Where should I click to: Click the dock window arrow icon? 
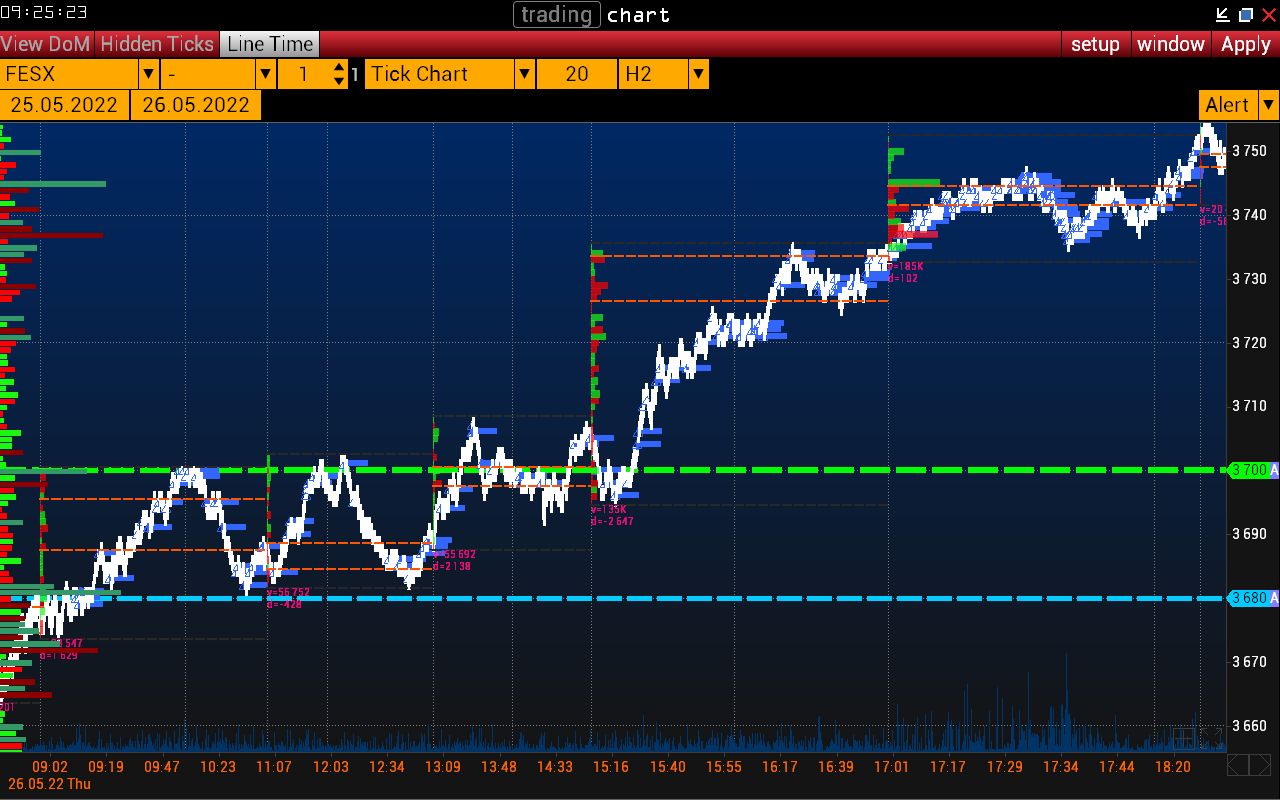1222,15
